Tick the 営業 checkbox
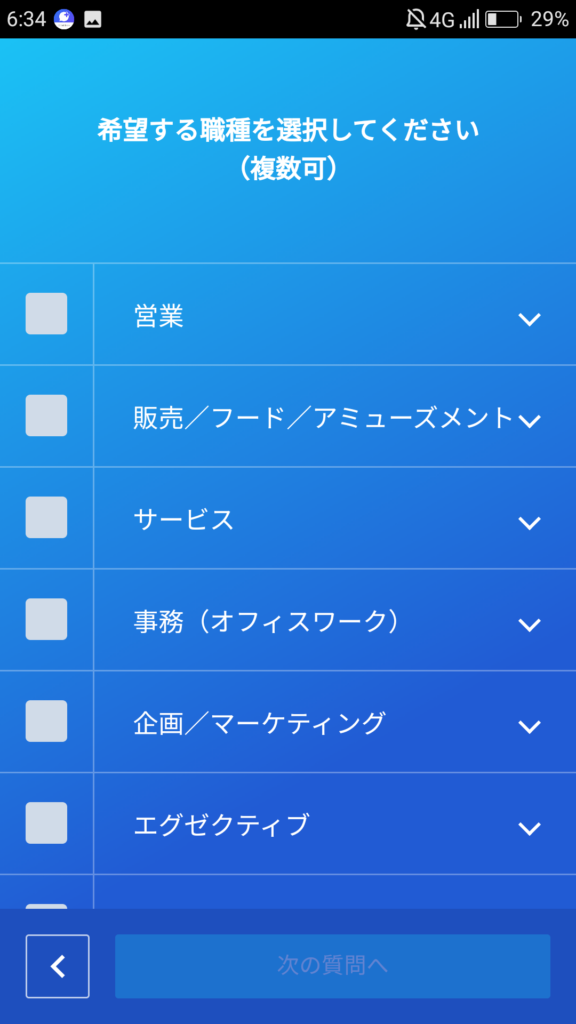The image size is (576, 1024). (46, 313)
